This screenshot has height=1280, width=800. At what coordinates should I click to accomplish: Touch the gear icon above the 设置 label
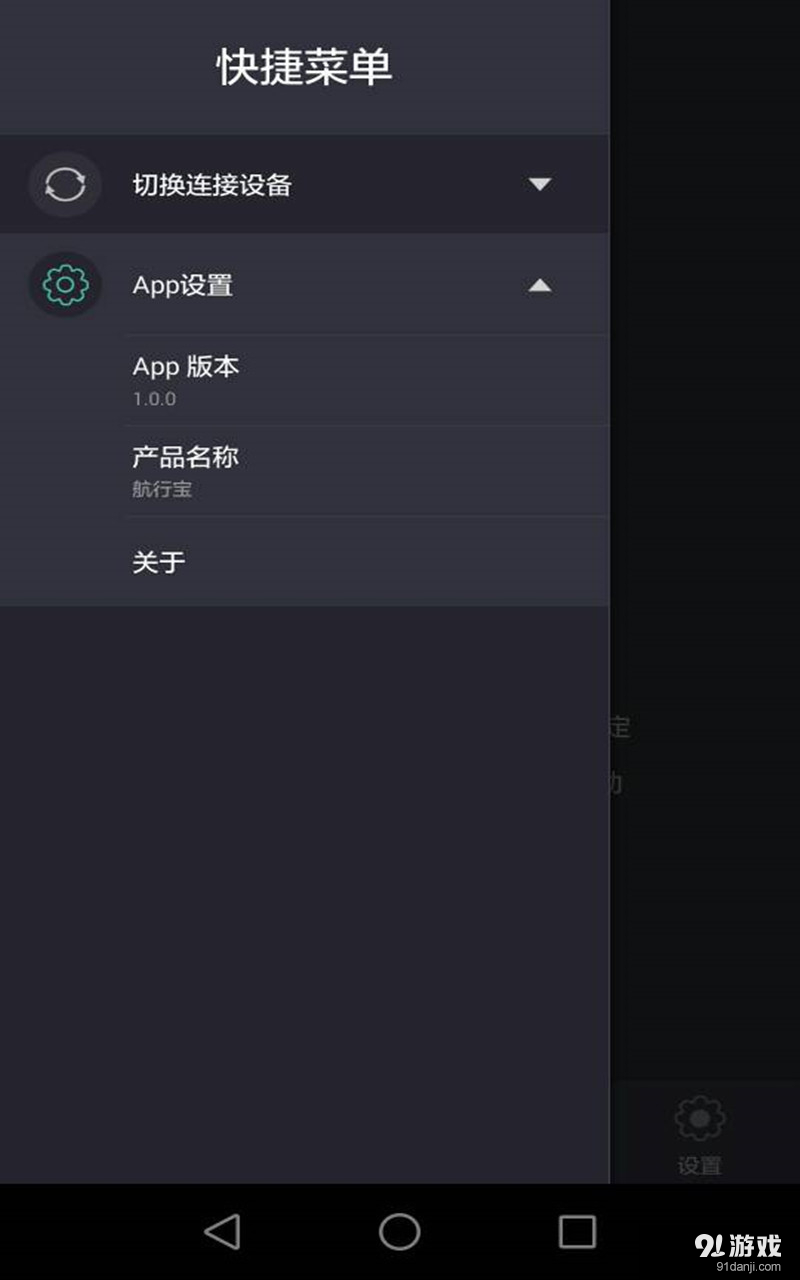(x=699, y=1118)
